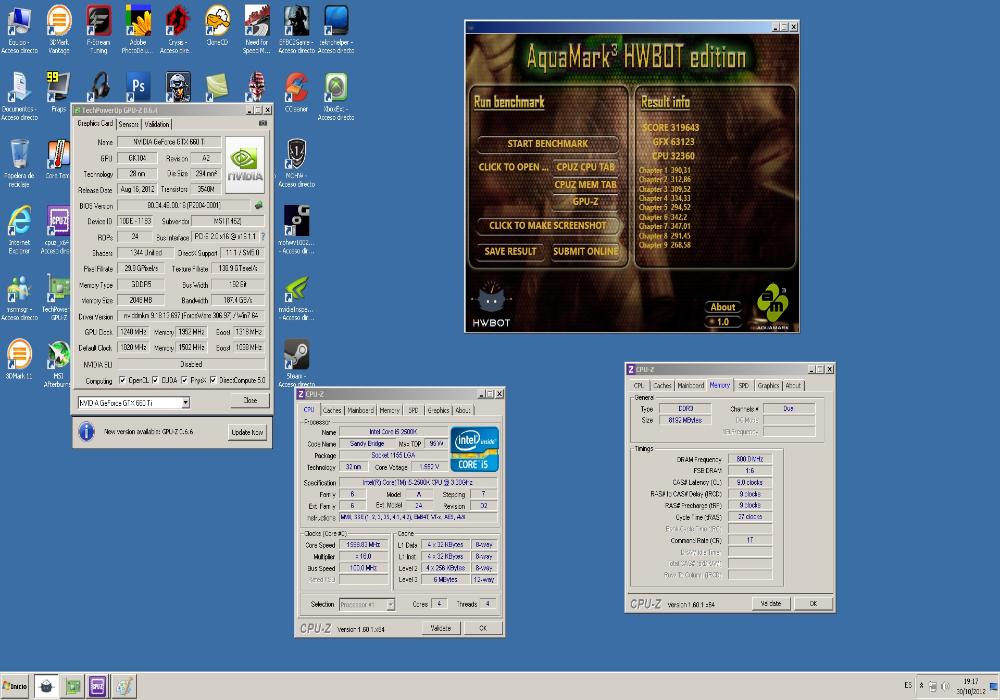Click the CPUZ CPU TAB button in AquaMark
The image size is (1000, 700).
[x=585, y=167]
